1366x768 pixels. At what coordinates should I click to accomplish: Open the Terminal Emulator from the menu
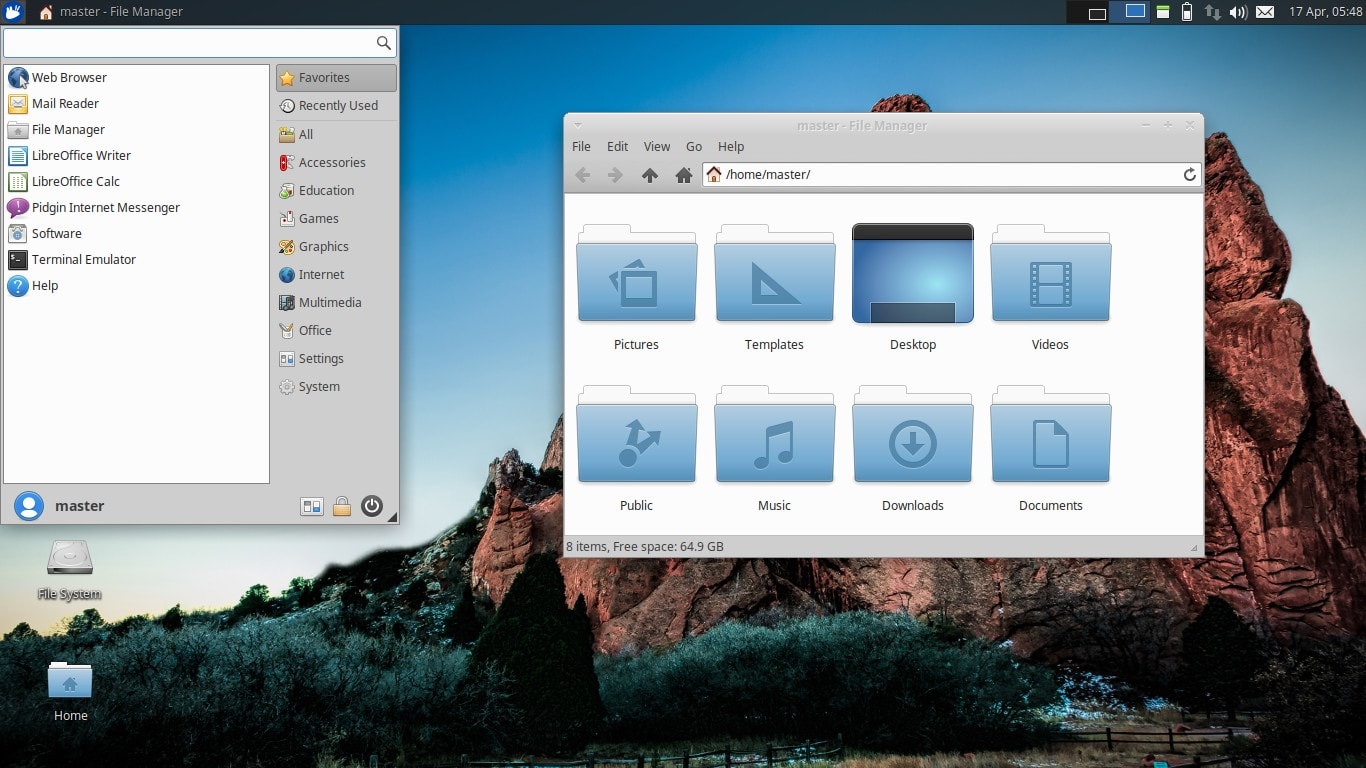click(x=84, y=259)
